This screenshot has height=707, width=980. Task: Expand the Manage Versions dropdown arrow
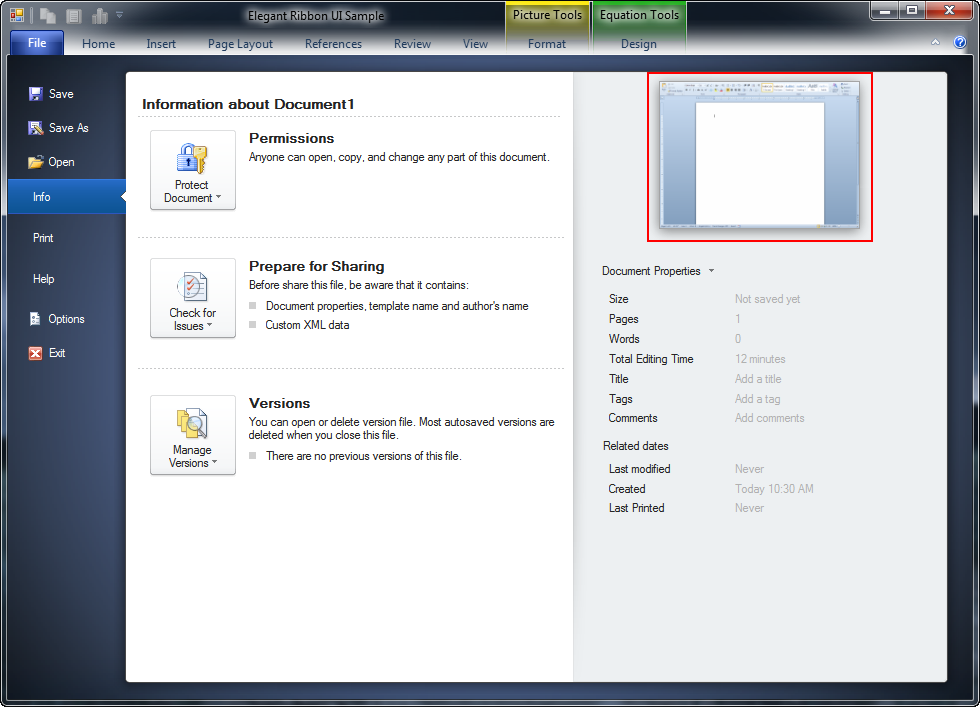point(214,462)
